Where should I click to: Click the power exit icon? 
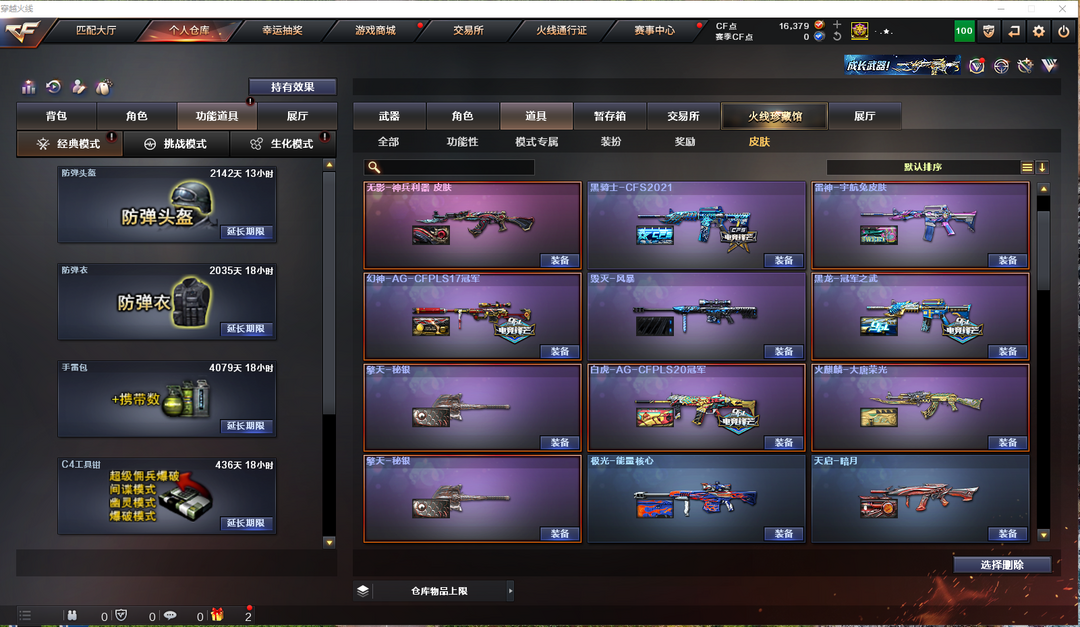[x=1063, y=31]
